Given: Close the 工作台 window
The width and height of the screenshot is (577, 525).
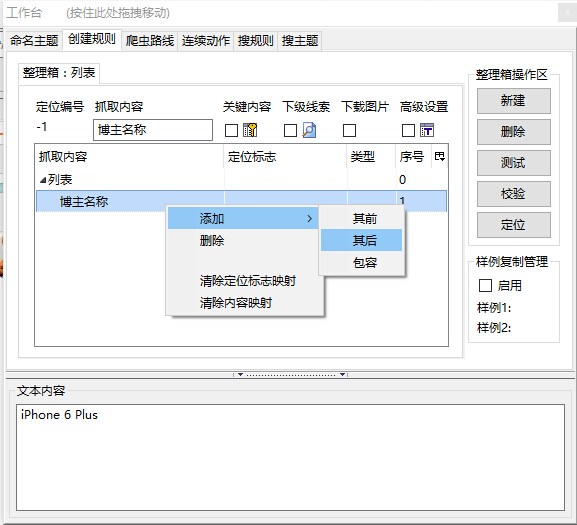Looking at the screenshot, I should (x=567, y=13).
